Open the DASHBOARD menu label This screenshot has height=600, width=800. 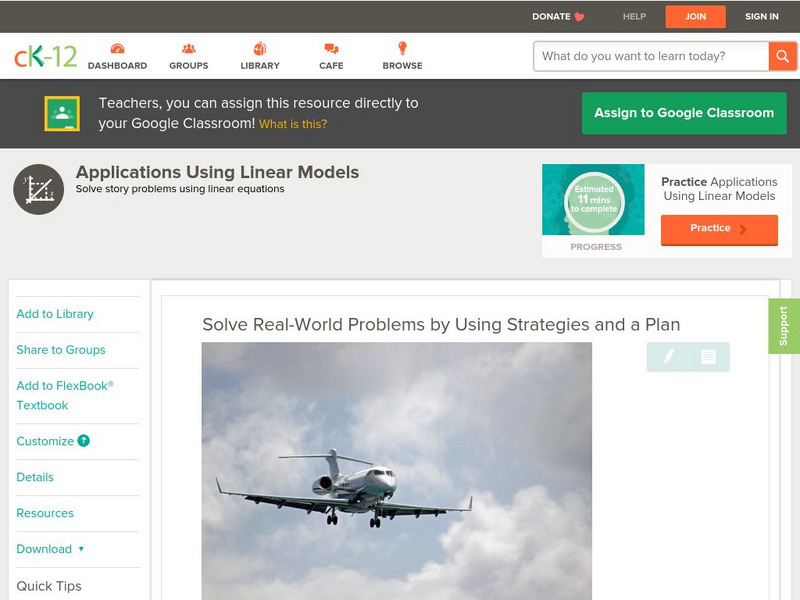click(x=117, y=65)
